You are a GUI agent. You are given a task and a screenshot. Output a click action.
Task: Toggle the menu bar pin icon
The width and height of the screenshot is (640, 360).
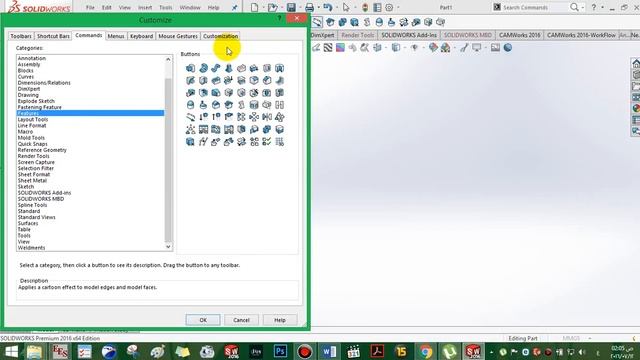(235, 7)
